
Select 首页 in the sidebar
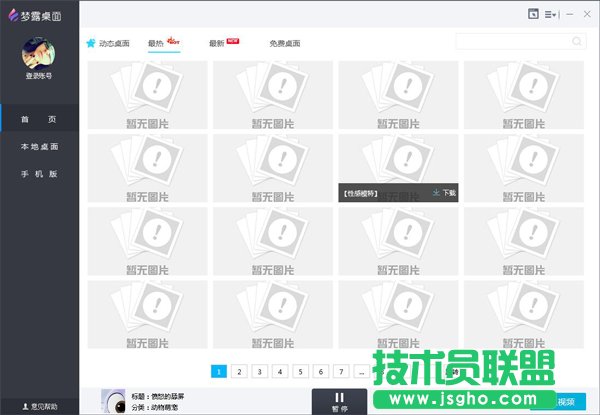coord(39,120)
